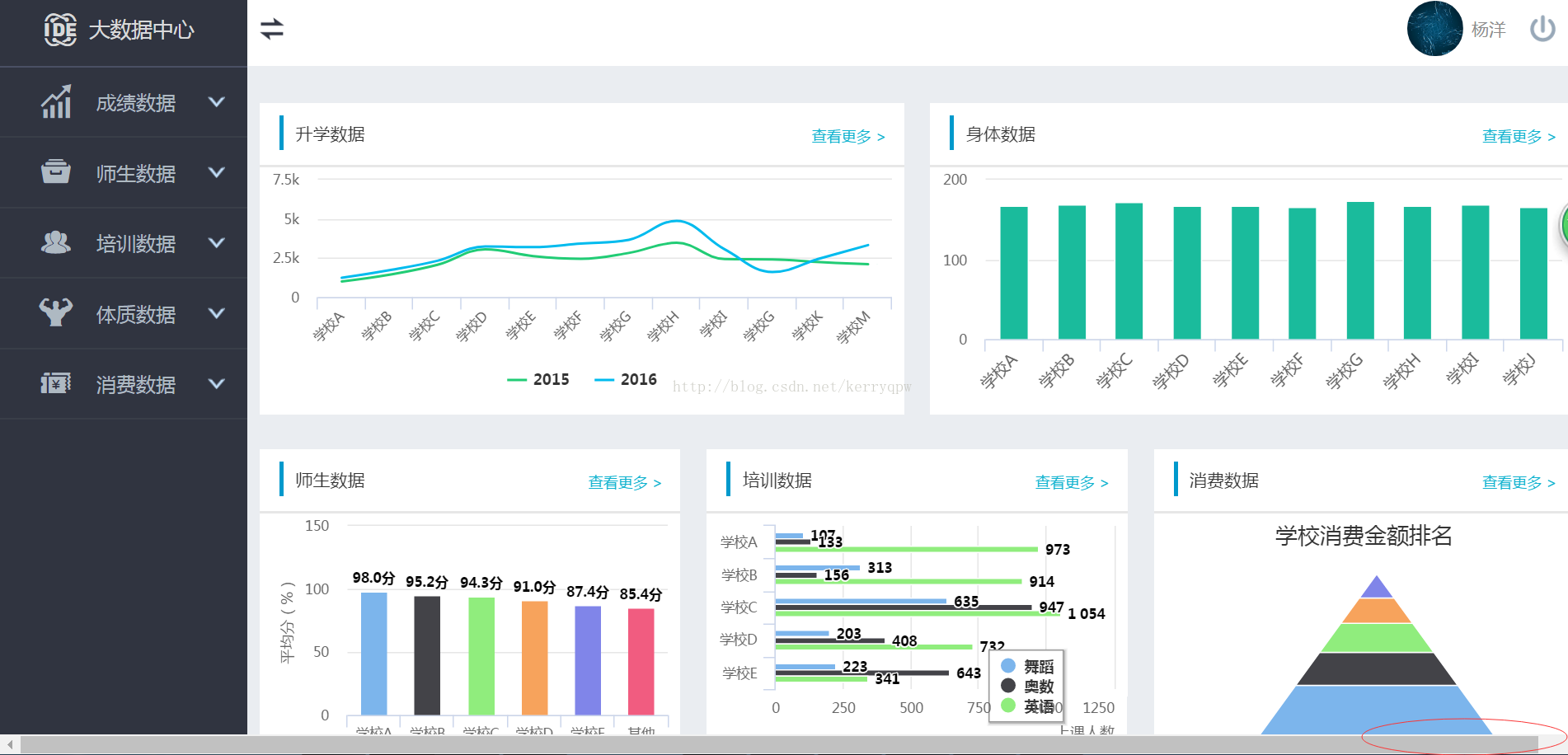Viewport: 1568px width, 755px height.
Task: Click the 学校G bar in 身体数据 chart
Action: coord(1360,270)
